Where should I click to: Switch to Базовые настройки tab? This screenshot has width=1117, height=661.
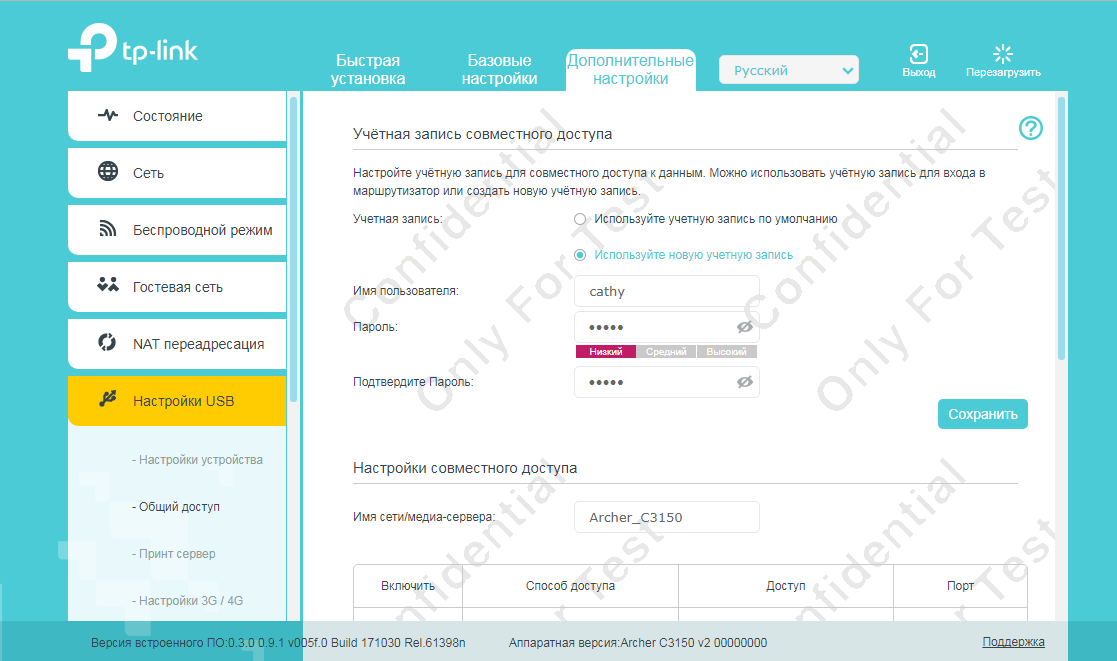[500, 70]
